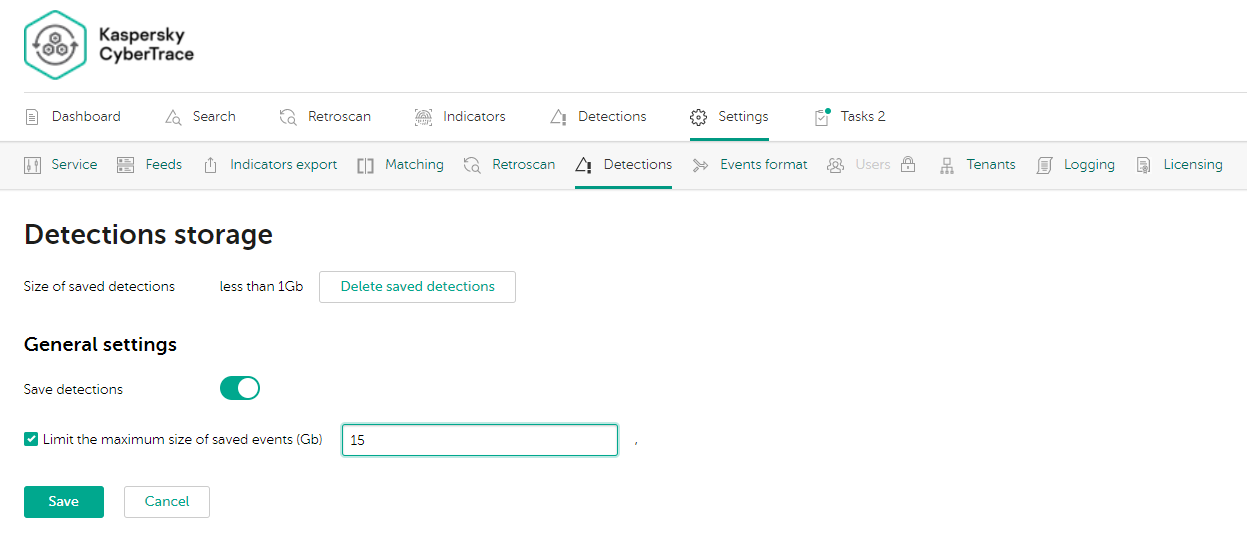The height and width of the screenshot is (542, 1247).
Task: Click the Dashboard document icon
Action: point(33,117)
